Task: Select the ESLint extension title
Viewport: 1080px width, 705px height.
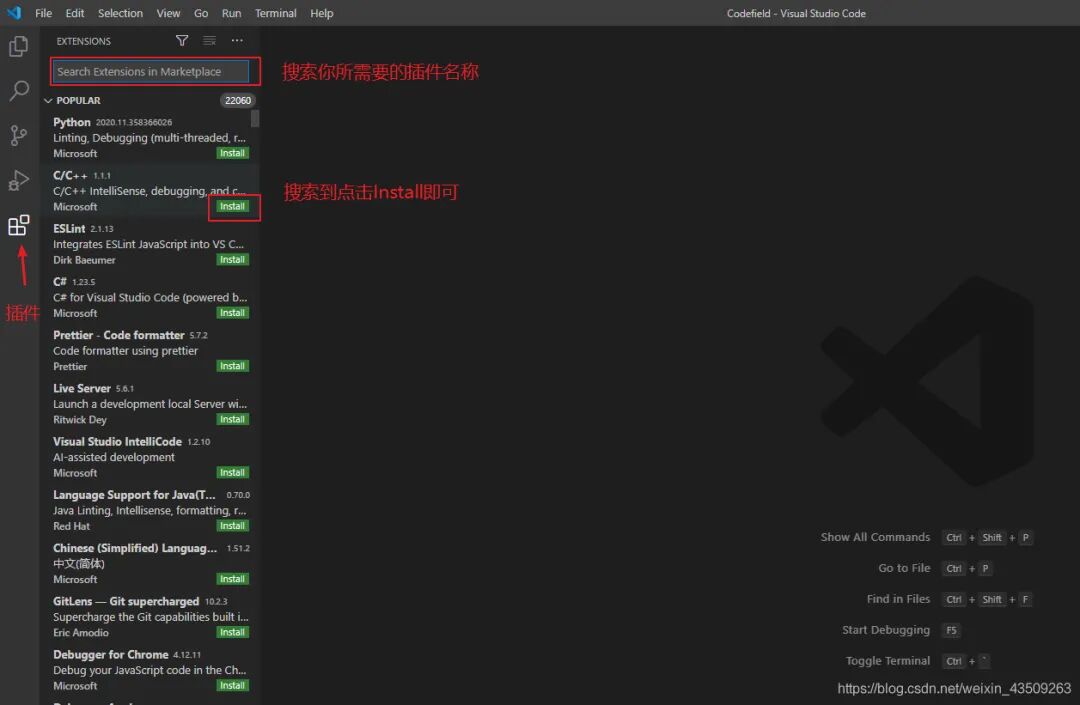Action: [x=69, y=229]
